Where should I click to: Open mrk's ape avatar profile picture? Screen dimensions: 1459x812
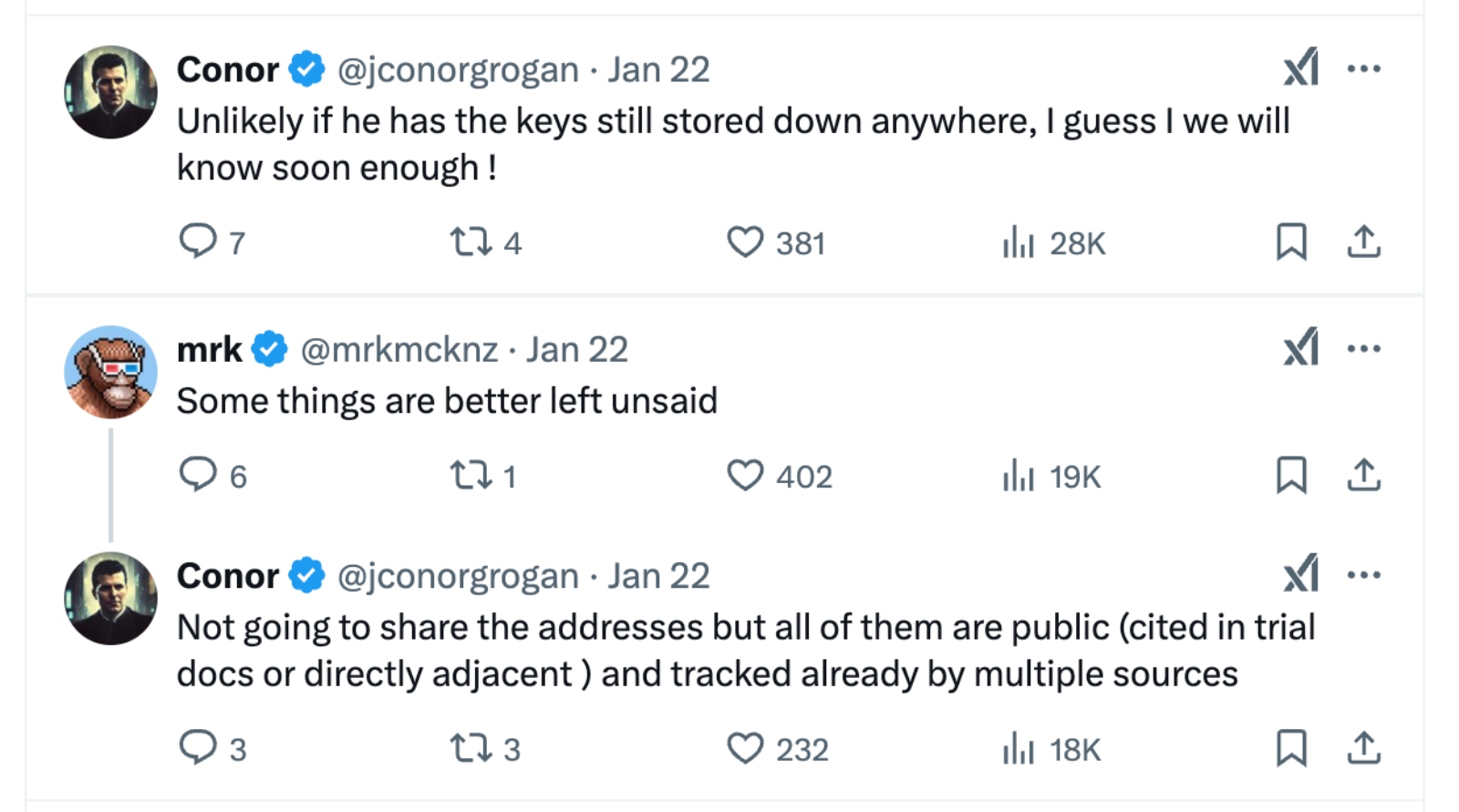click(x=110, y=372)
